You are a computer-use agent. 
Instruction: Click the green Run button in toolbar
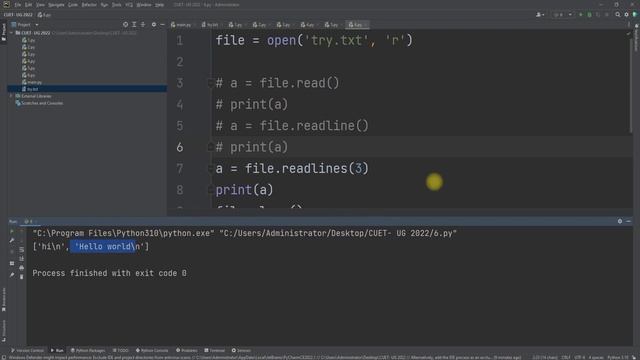point(581,15)
